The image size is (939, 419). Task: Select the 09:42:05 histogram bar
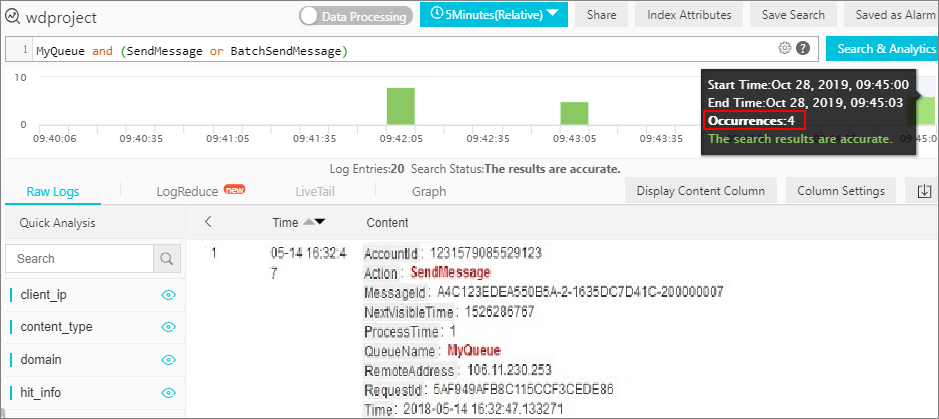pos(401,106)
